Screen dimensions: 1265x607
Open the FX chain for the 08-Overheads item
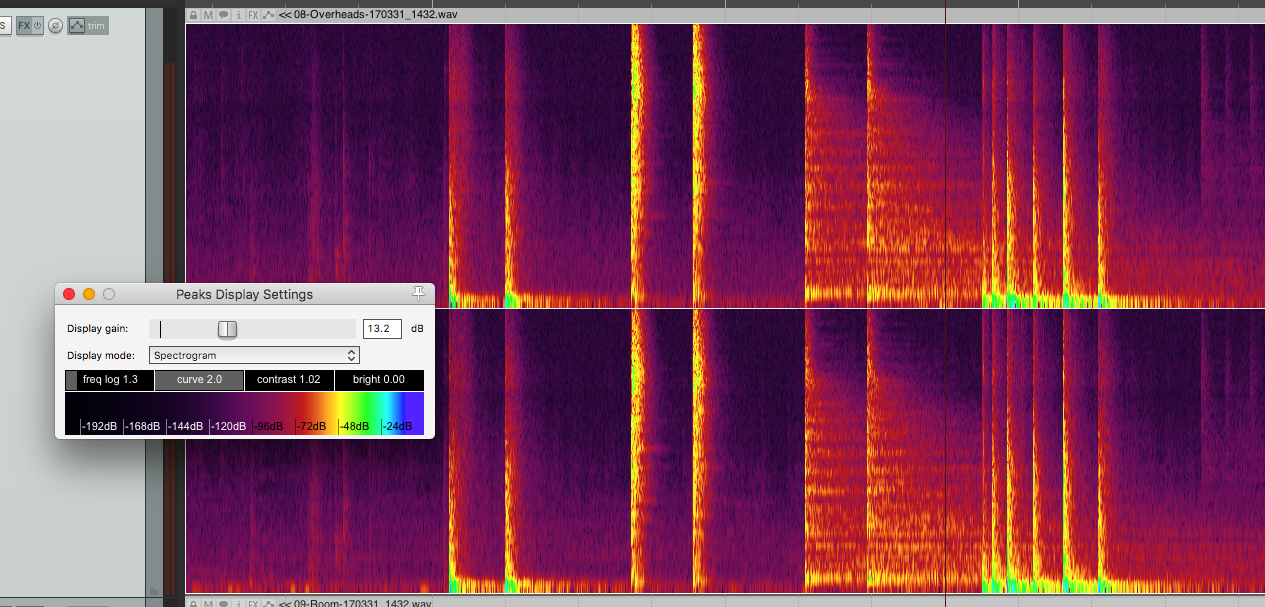252,15
